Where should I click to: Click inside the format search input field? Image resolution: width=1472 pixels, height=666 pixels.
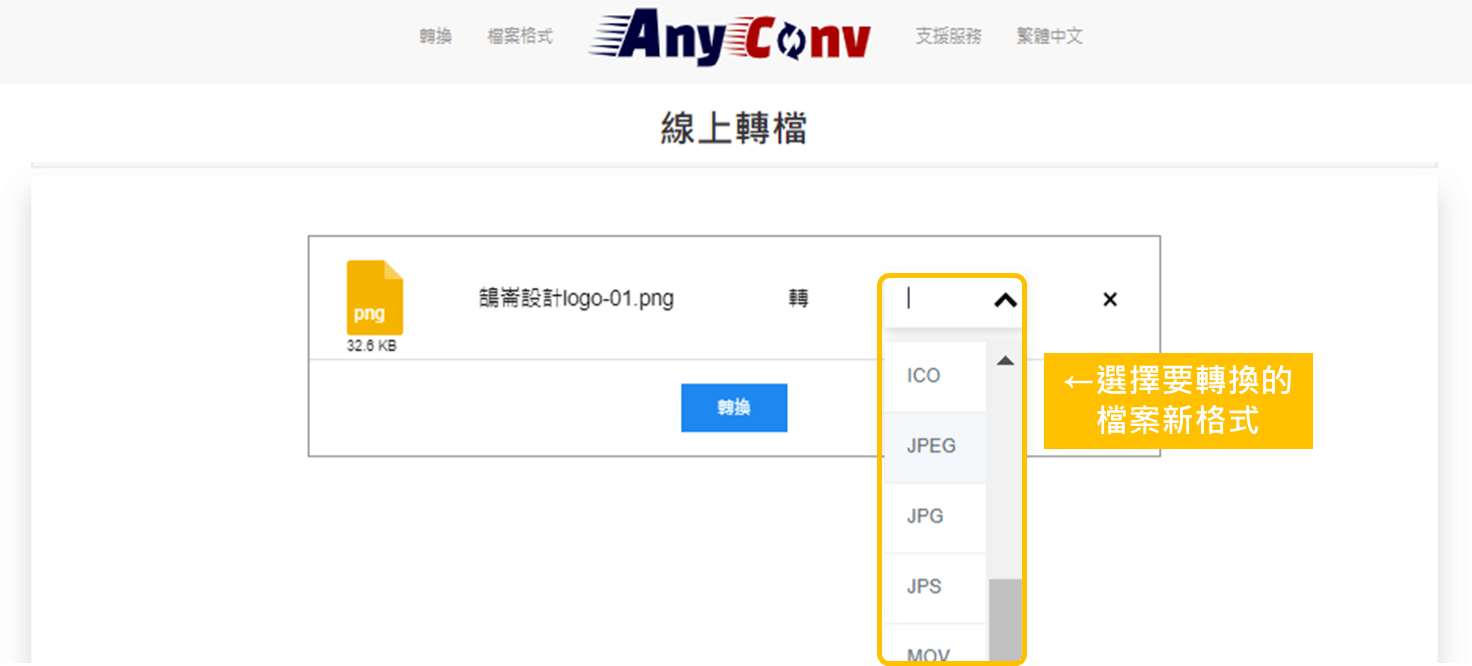tap(945, 299)
